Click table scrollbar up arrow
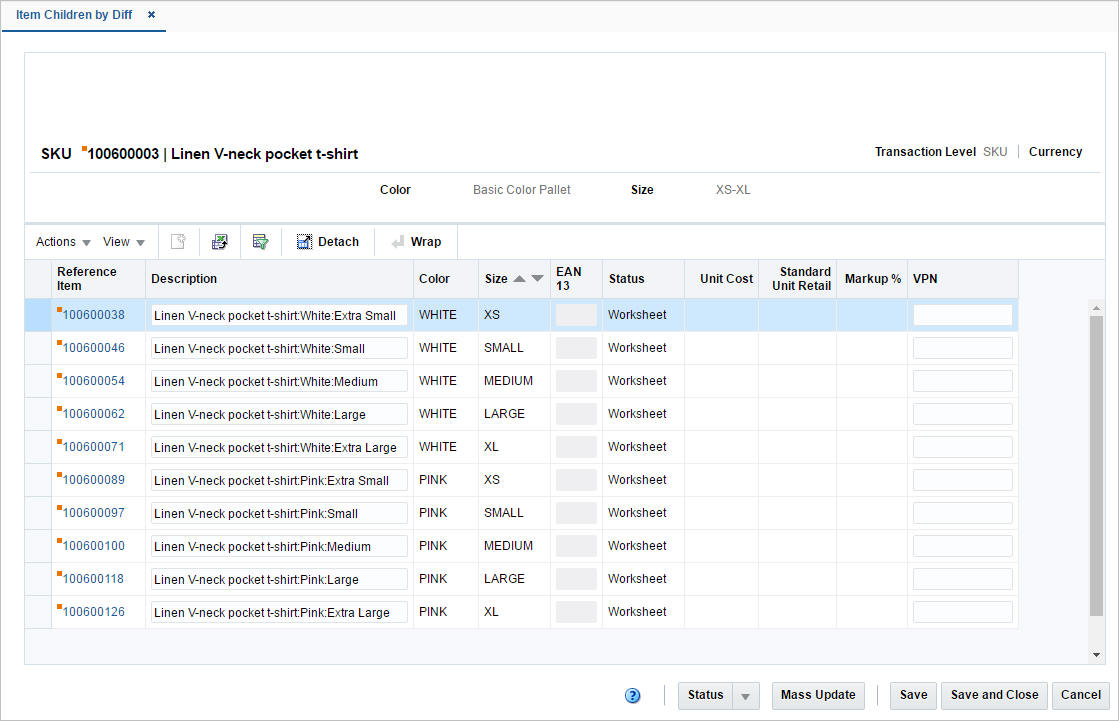Viewport: 1119px width, 721px height. (x=1096, y=308)
